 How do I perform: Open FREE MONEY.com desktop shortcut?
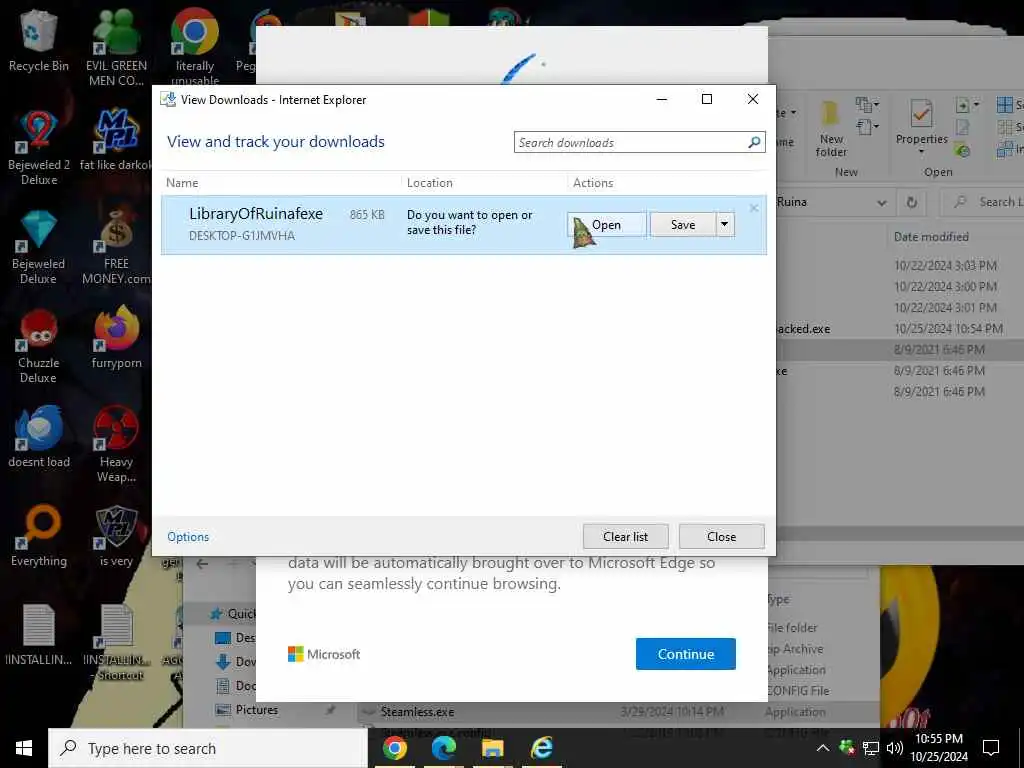point(116,247)
